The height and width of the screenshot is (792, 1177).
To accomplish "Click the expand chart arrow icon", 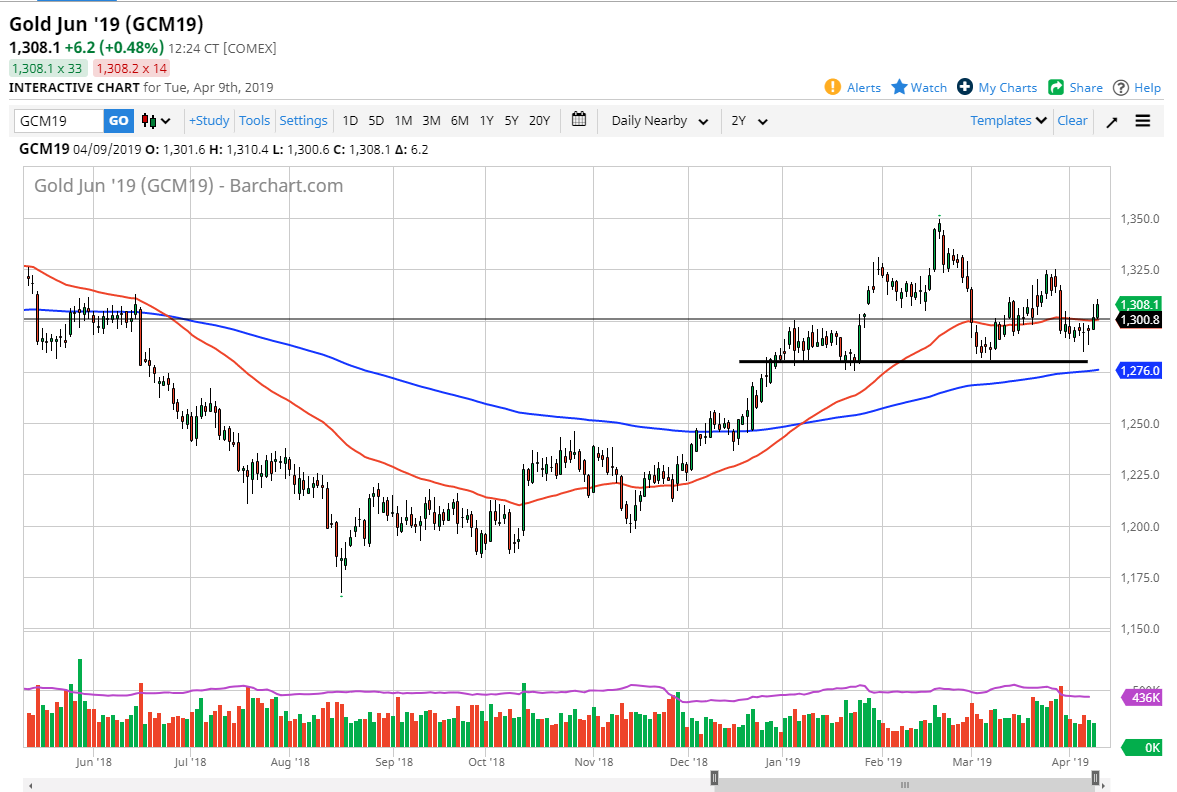I will (1112, 121).
